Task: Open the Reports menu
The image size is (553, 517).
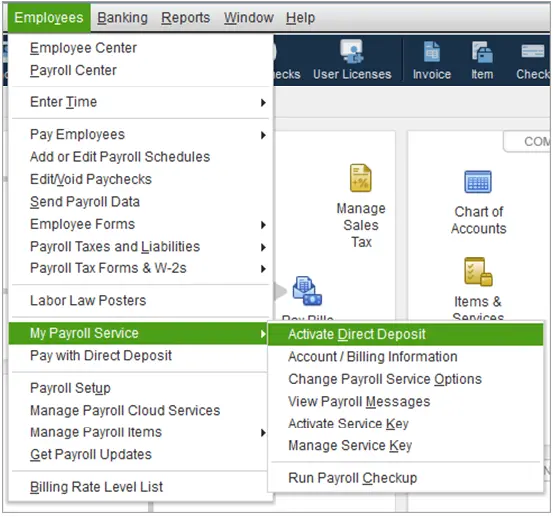Action: (x=186, y=18)
